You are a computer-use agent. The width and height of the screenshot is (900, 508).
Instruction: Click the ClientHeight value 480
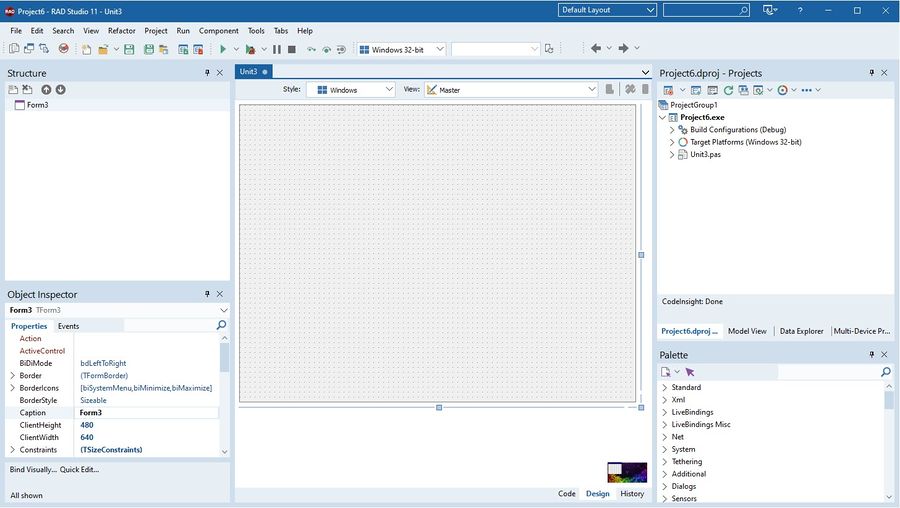tap(87, 425)
